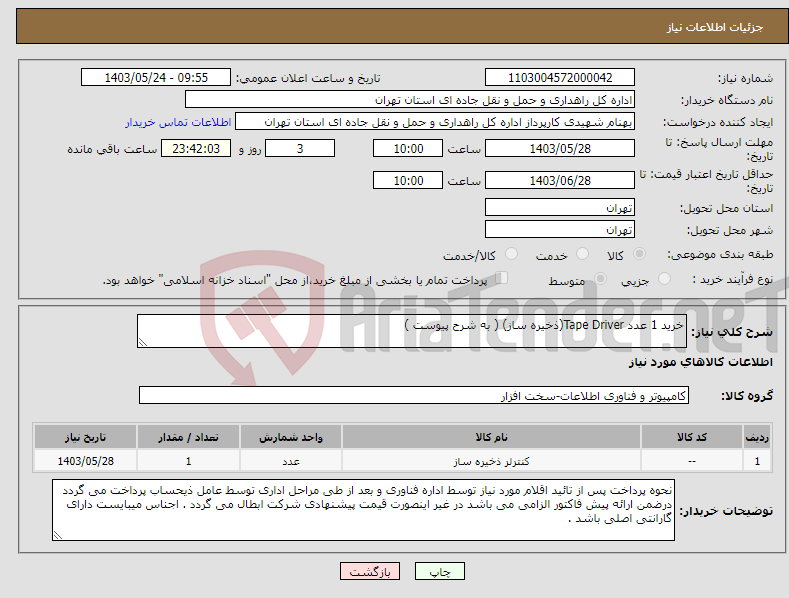789x598 pixels.
Task: Click the buyer organization name field
Action: click(x=410, y=100)
